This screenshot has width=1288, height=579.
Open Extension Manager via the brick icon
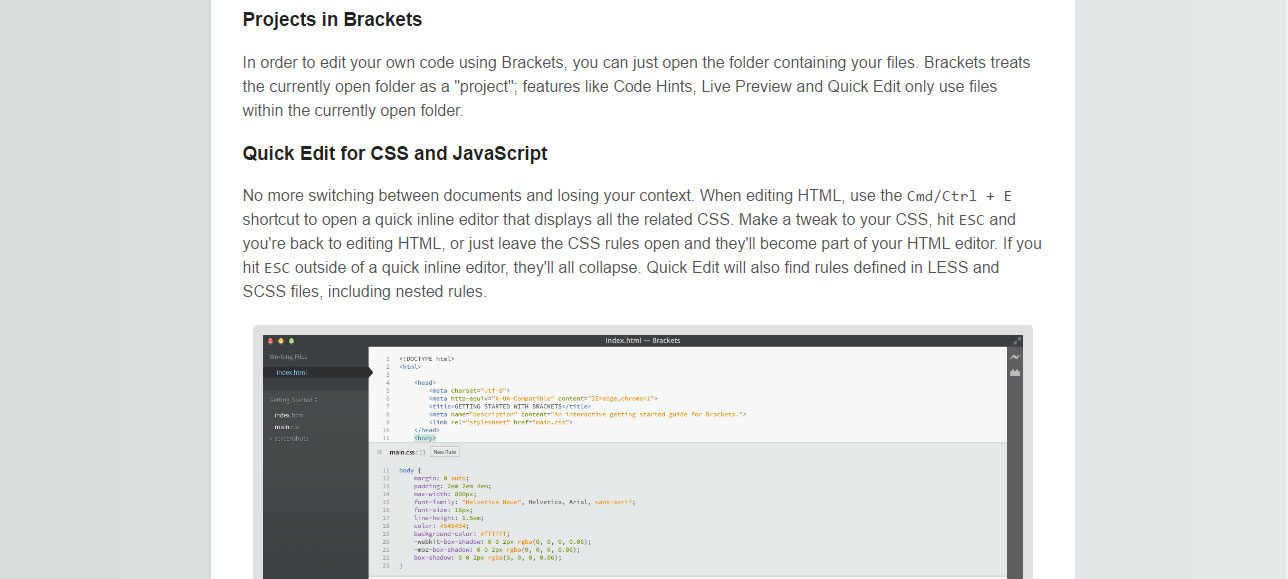[x=1013, y=371]
